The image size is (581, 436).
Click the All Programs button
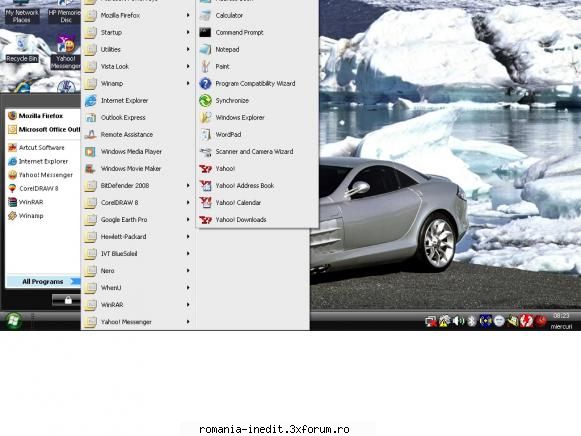click(43, 282)
